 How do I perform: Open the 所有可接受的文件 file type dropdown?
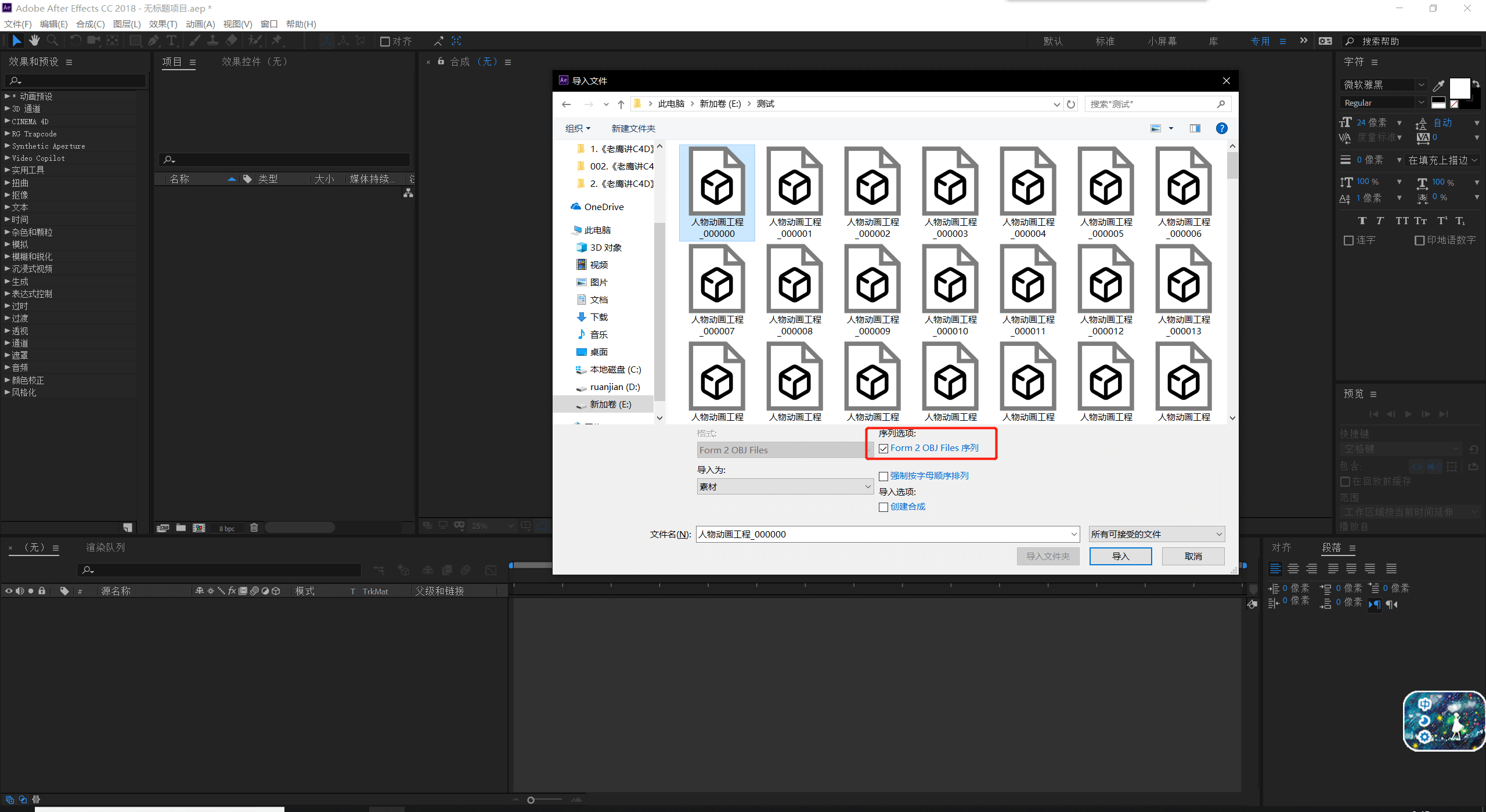pos(1156,535)
